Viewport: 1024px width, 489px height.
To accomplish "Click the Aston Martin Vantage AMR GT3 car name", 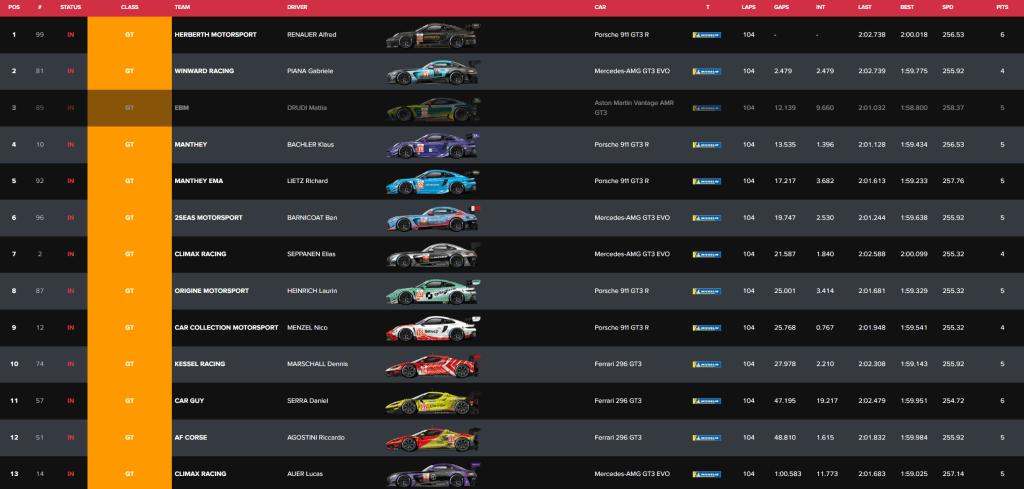I will pos(633,108).
